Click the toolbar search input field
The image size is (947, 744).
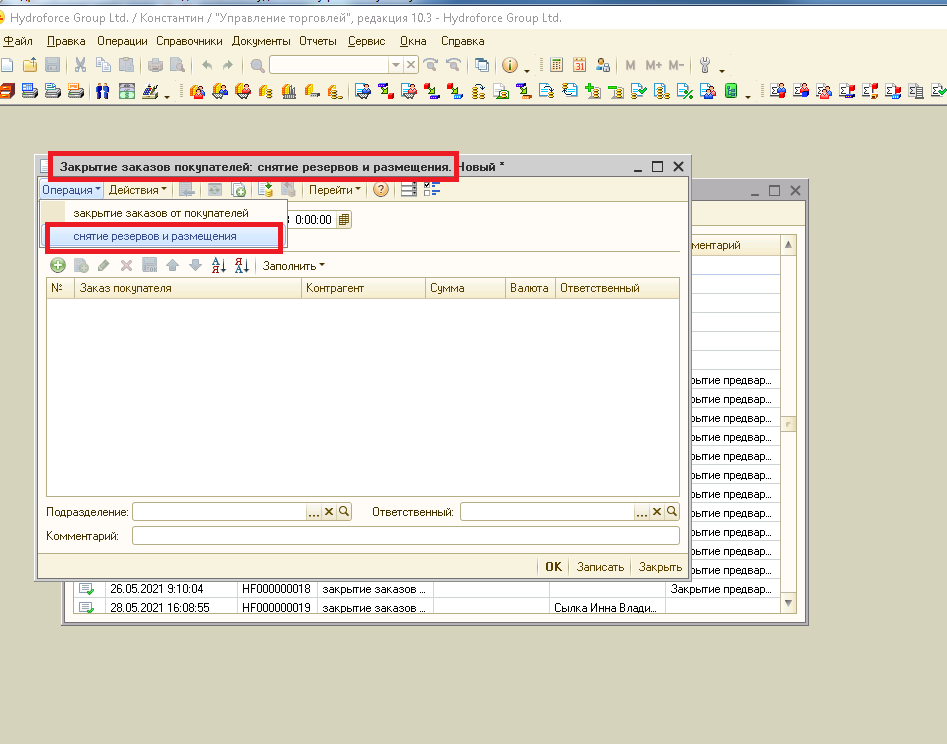(329, 65)
